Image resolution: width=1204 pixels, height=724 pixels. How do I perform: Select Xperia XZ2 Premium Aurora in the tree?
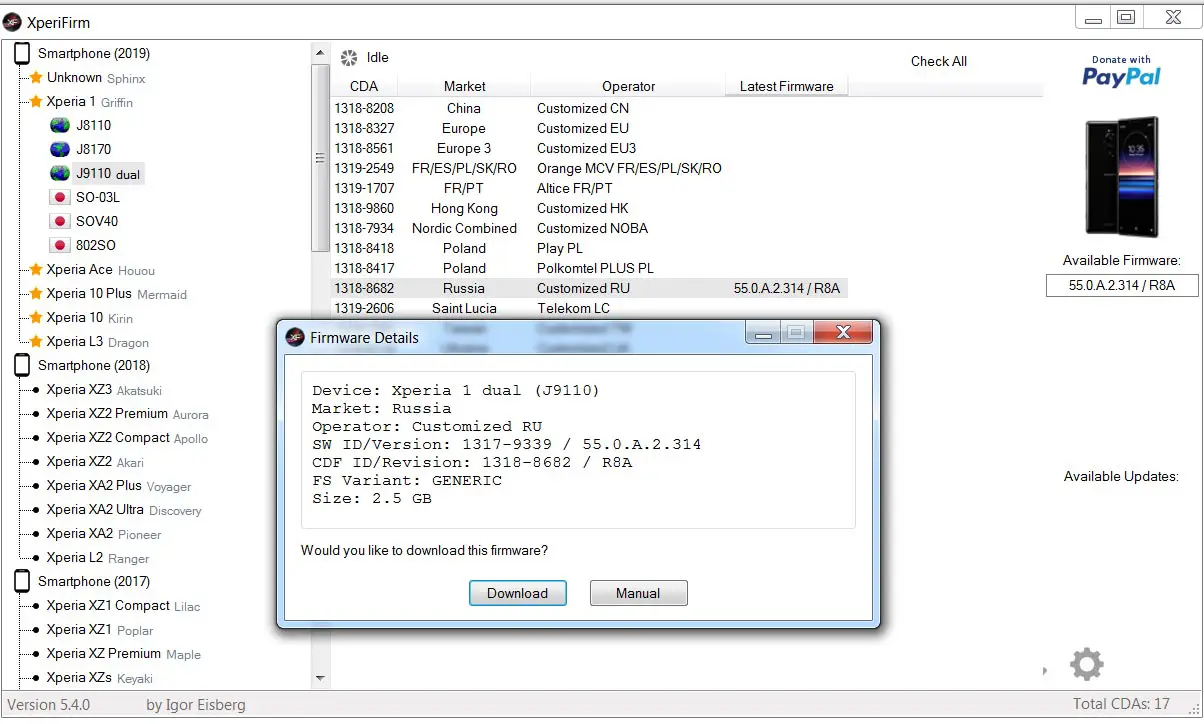[x=128, y=414]
